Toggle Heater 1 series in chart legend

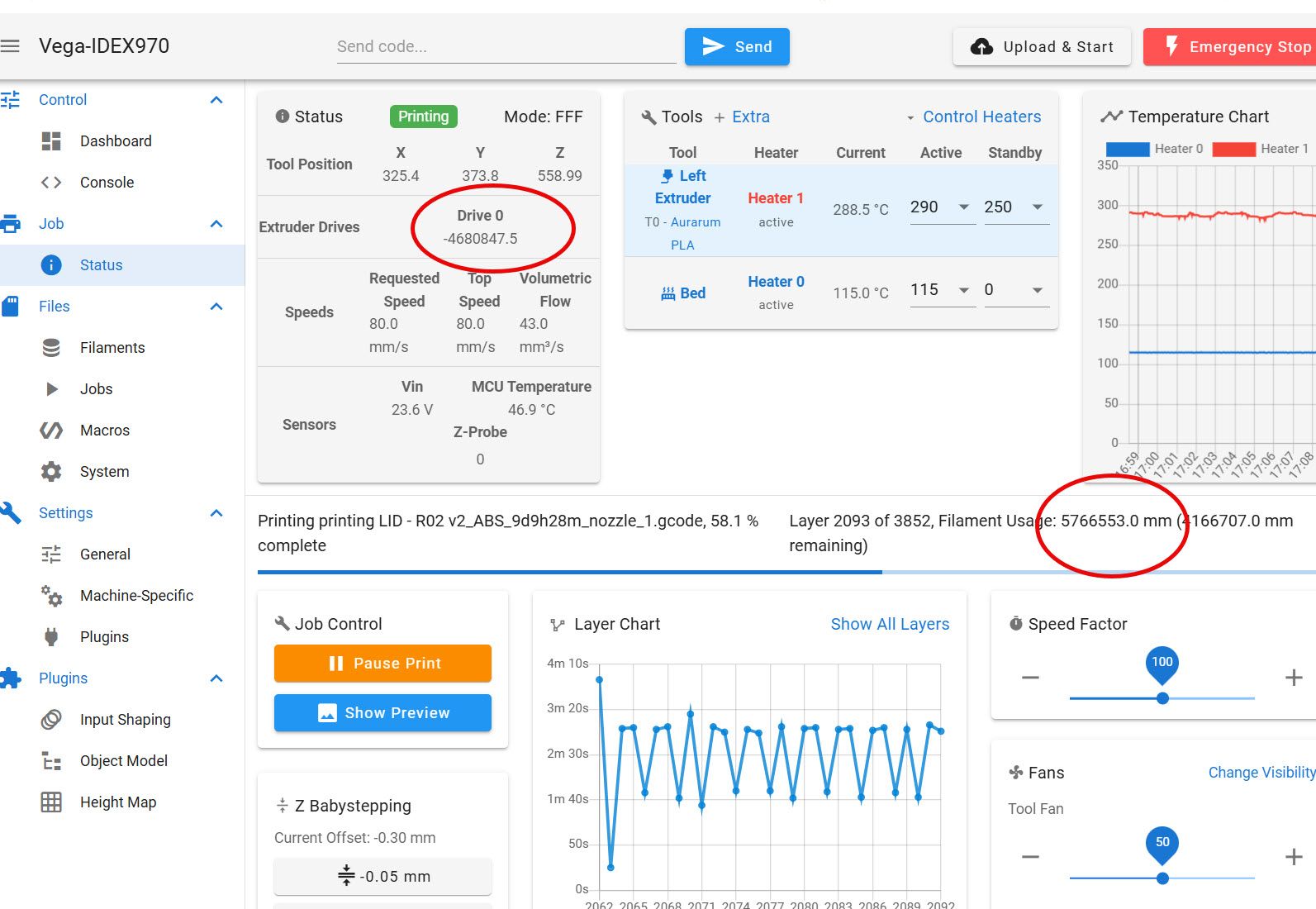pos(1261,149)
